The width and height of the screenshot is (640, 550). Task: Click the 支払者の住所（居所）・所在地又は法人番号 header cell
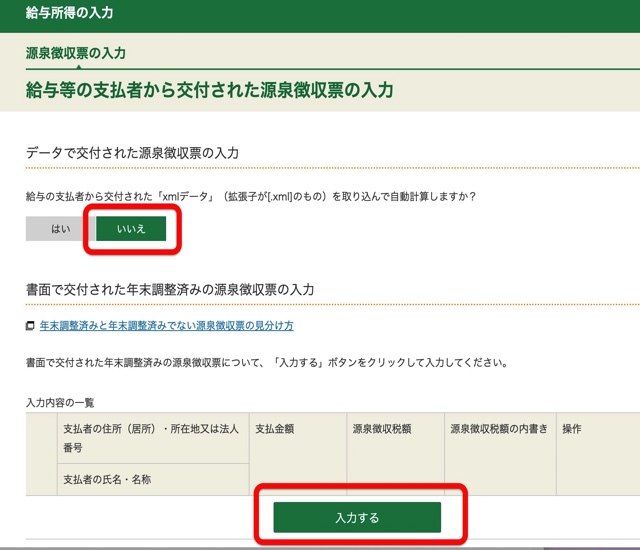tap(150, 438)
